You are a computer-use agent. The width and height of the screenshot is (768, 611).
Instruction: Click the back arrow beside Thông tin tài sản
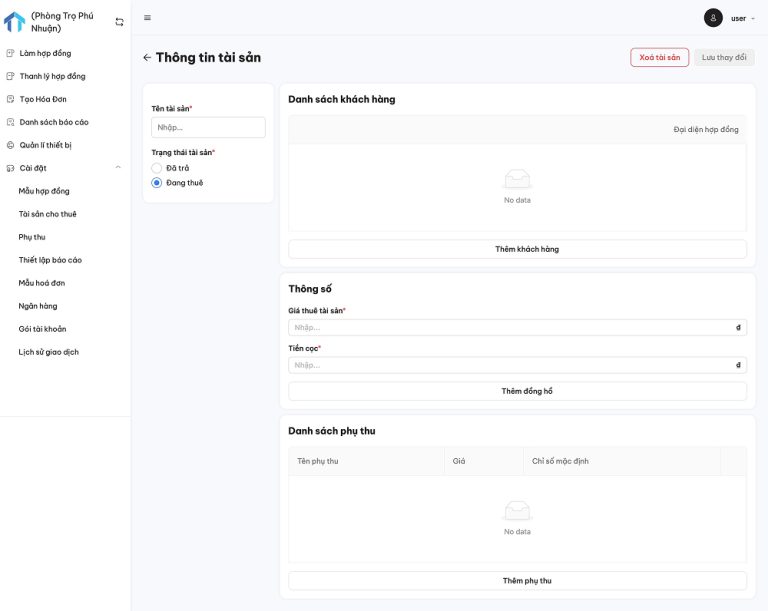[x=147, y=58]
